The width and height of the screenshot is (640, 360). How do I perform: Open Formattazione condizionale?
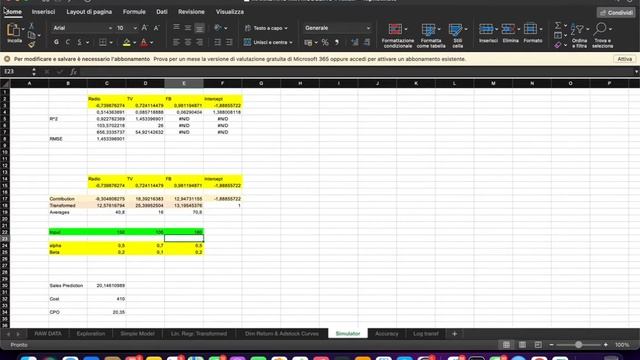[398, 36]
